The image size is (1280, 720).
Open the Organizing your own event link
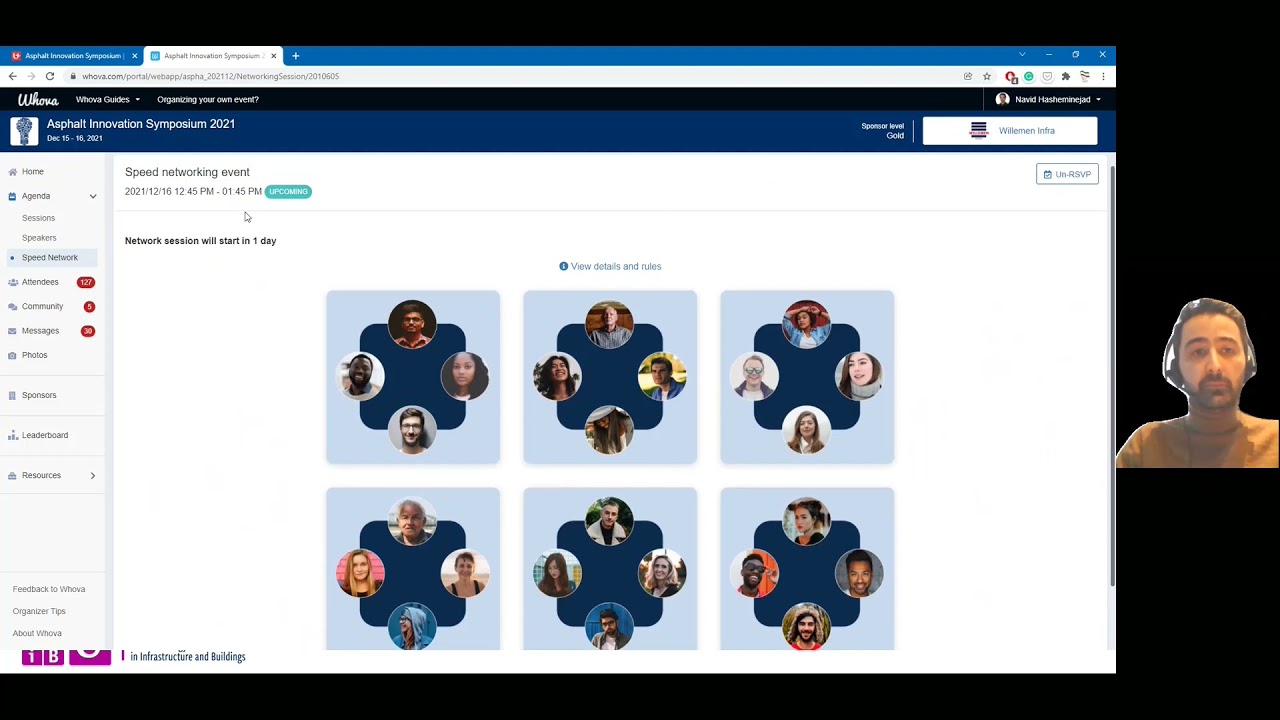208,100
